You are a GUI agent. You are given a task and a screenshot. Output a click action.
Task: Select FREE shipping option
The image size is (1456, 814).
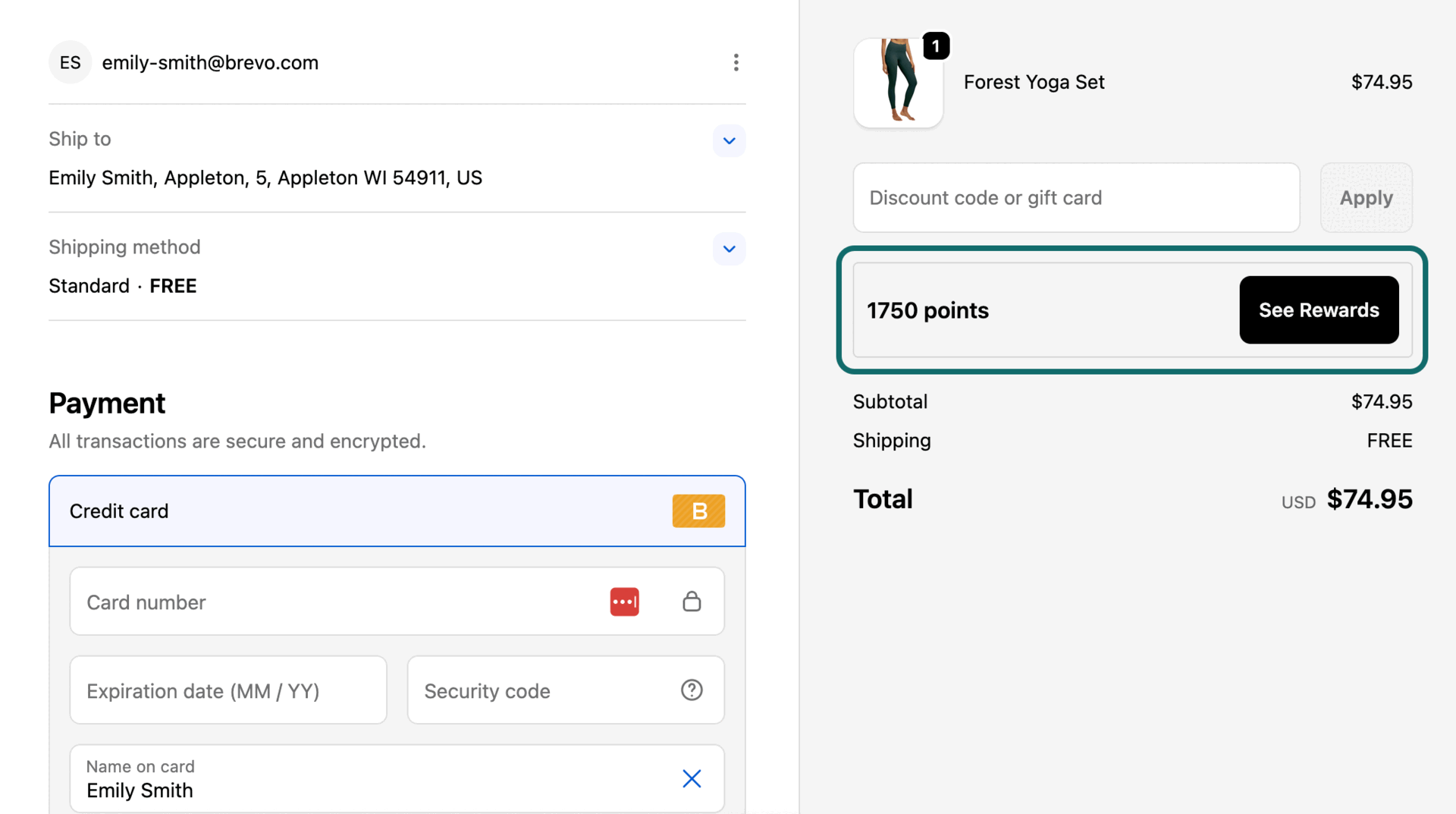(x=173, y=286)
